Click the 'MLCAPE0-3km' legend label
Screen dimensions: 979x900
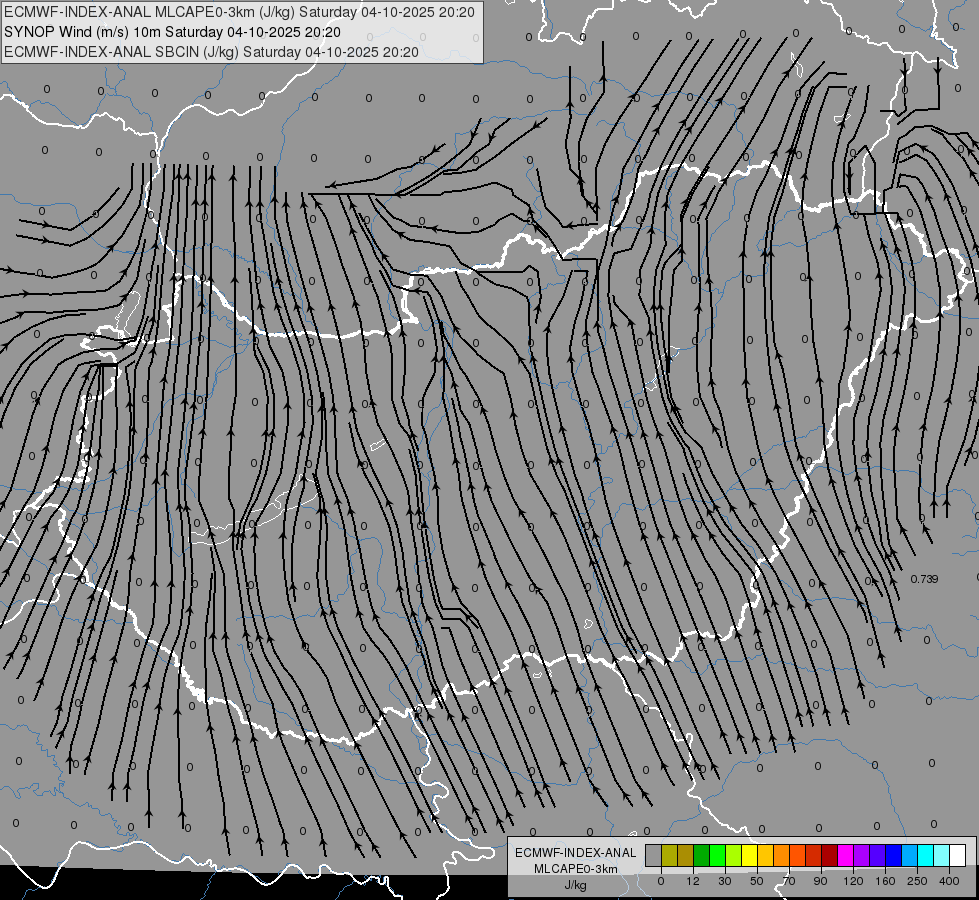coord(576,869)
